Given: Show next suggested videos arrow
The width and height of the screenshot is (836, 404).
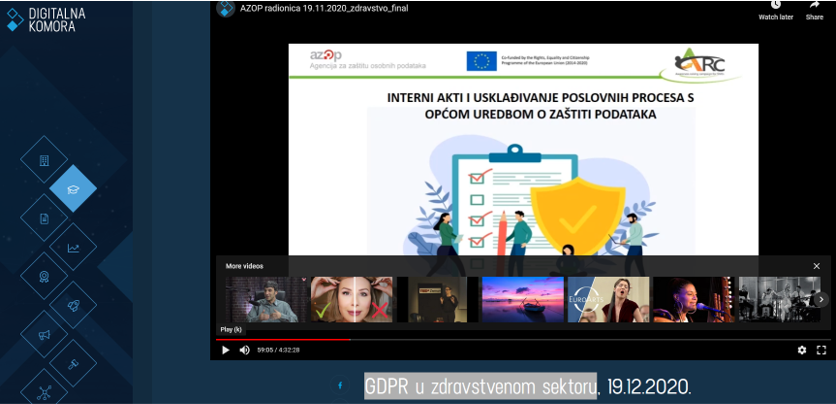Looking at the screenshot, I should point(822,300).
